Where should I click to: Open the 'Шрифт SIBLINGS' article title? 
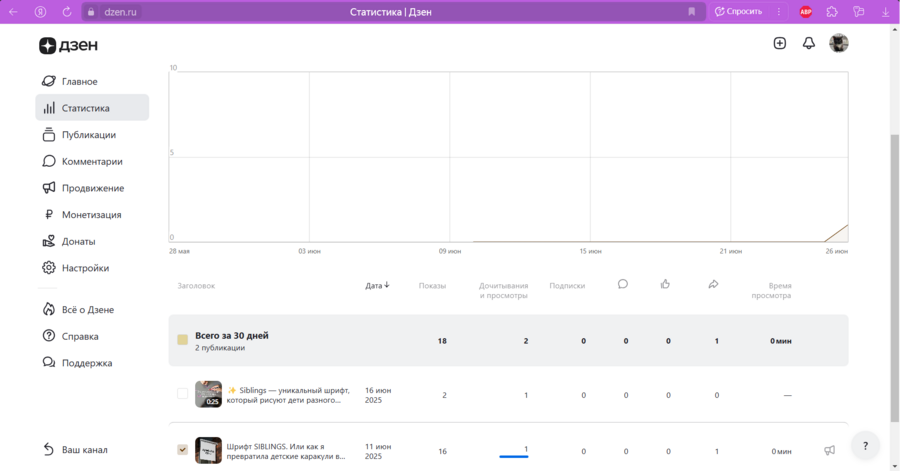click(285, 451)
